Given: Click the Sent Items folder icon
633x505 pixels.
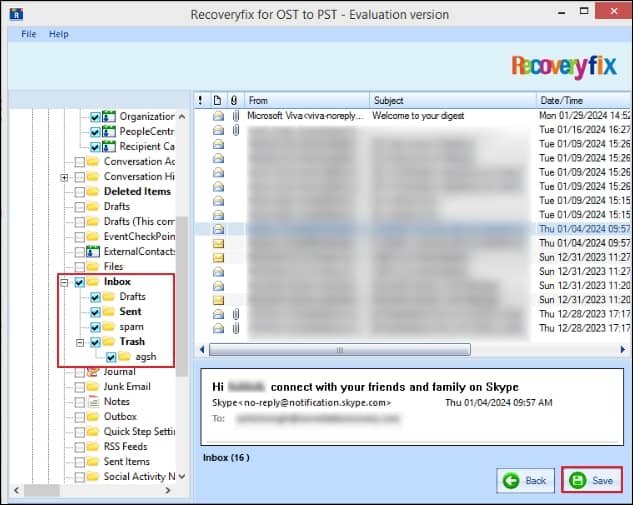Looking at the screenshot, I should (x=93, y=461).
